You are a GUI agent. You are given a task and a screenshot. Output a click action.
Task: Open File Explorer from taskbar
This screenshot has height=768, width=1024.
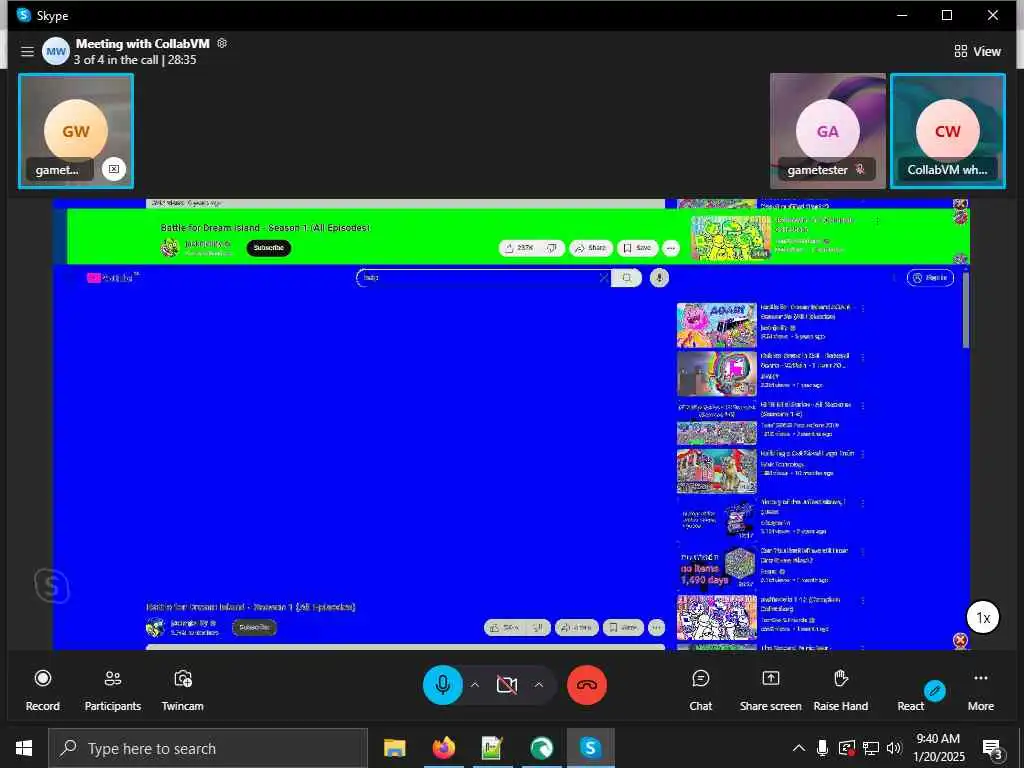[394, 748]
